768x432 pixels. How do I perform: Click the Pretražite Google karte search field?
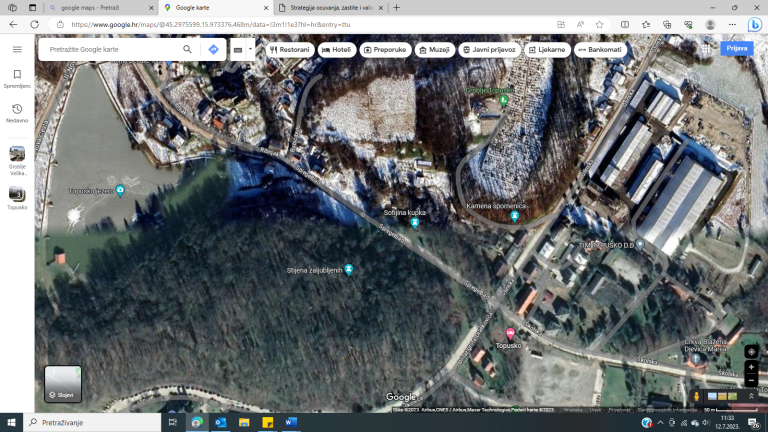point(110,49)
